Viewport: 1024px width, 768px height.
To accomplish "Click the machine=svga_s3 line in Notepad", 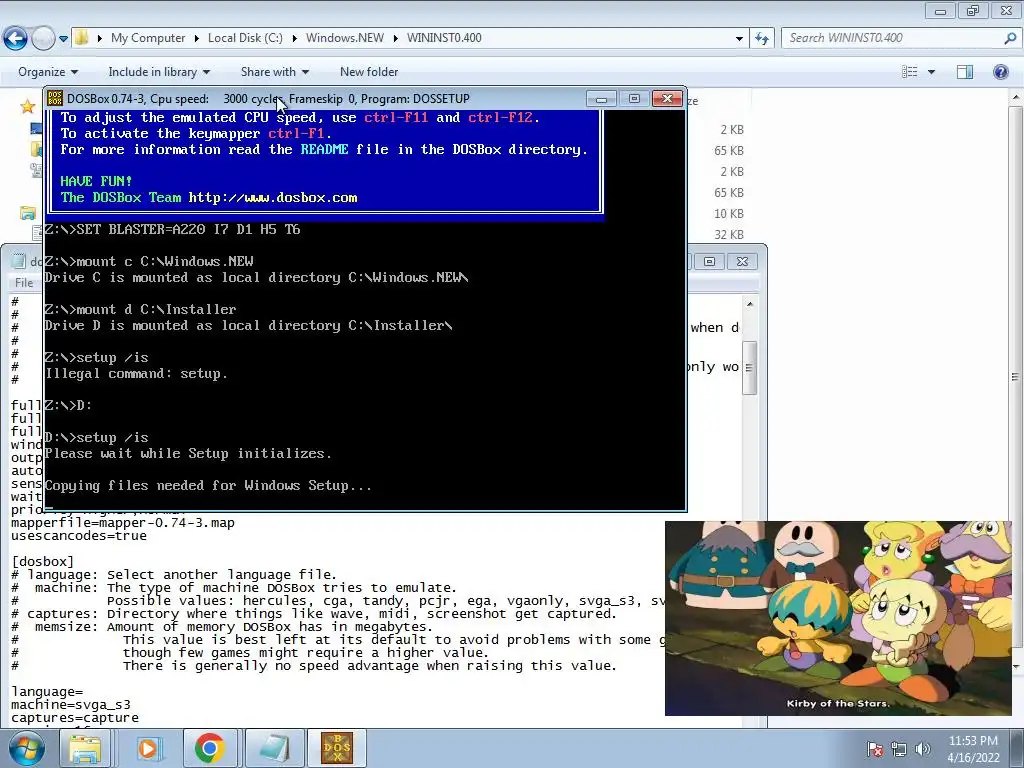I will (x=71, y=705).
